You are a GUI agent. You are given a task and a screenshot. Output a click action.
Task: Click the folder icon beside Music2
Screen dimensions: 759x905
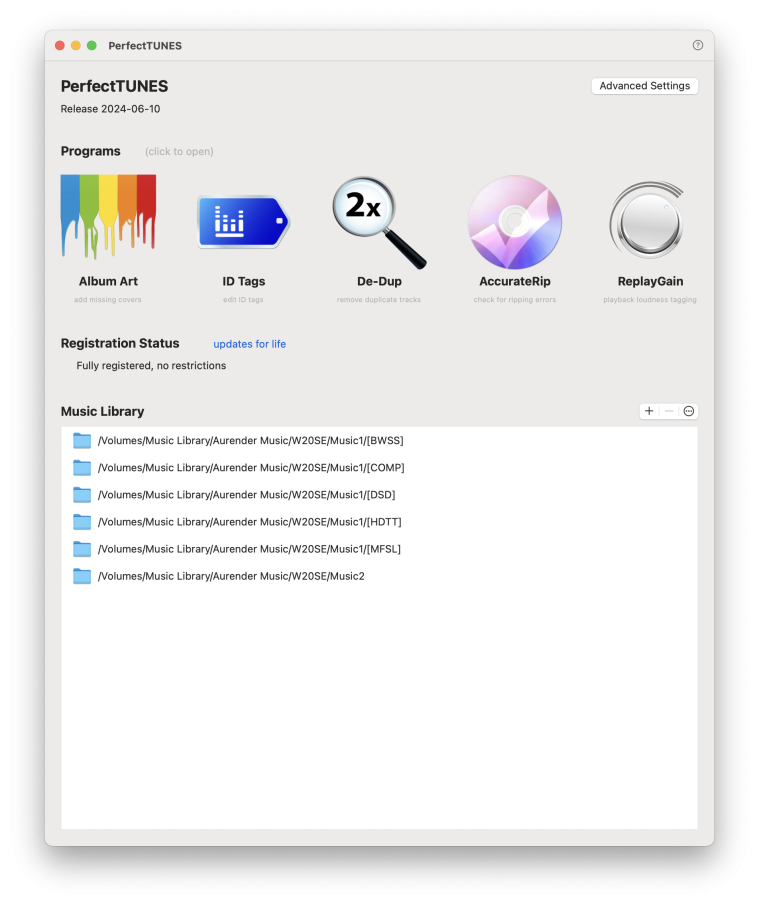(82, 576)
